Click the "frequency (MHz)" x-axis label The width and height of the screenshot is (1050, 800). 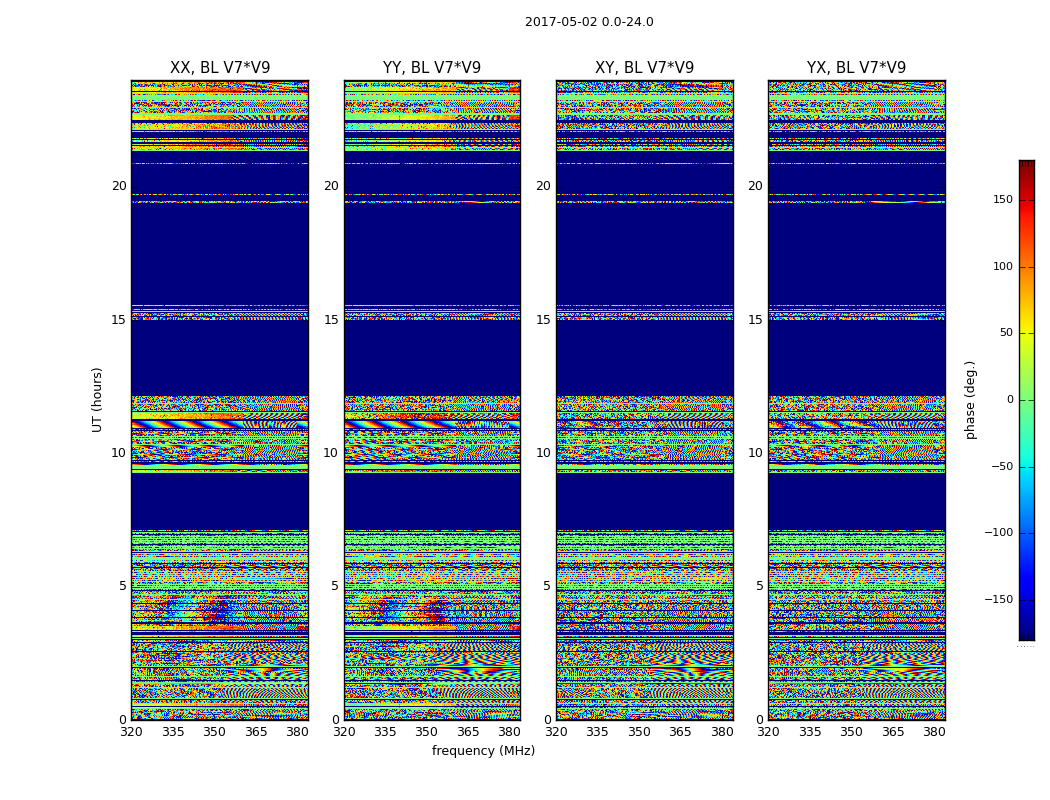[x=483, y=751]
